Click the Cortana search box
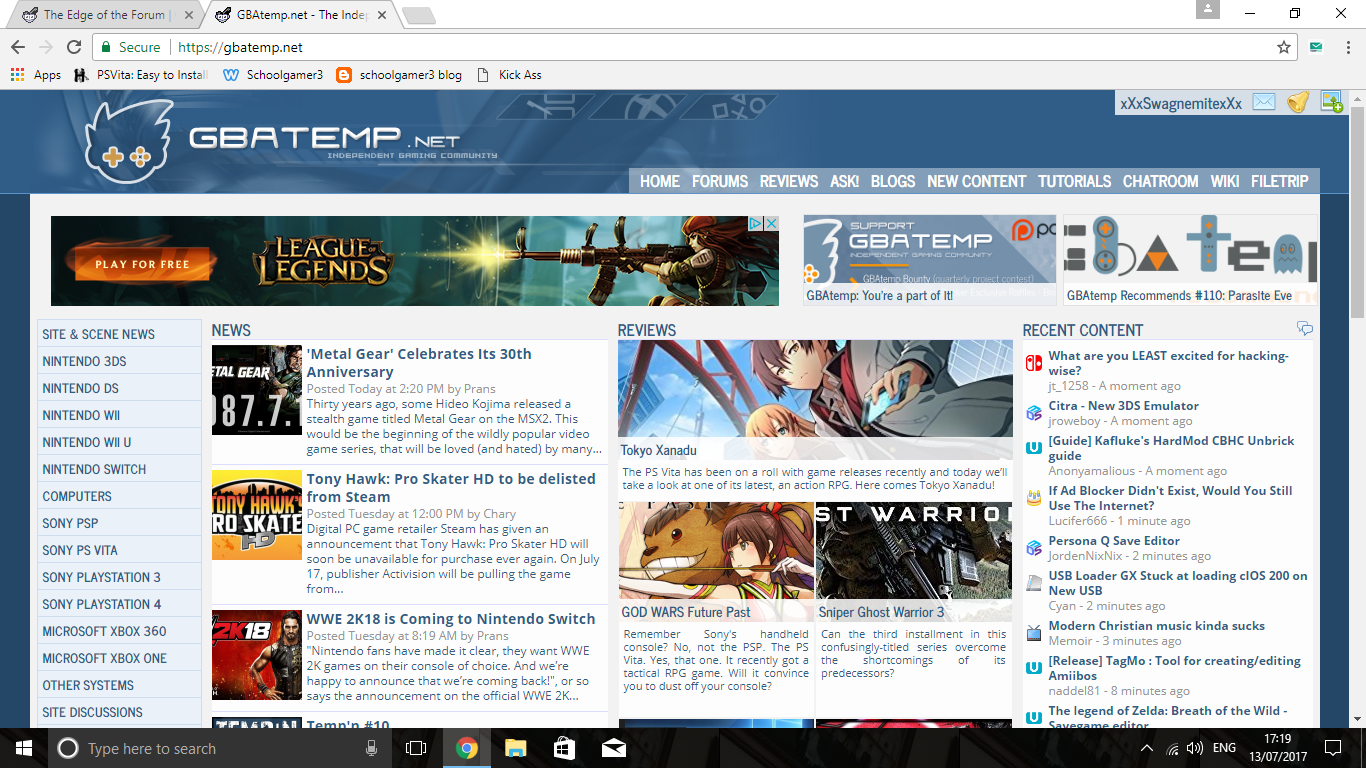Image resolution: width=1366 pixels, height=768 pixels. click(218, 748)
